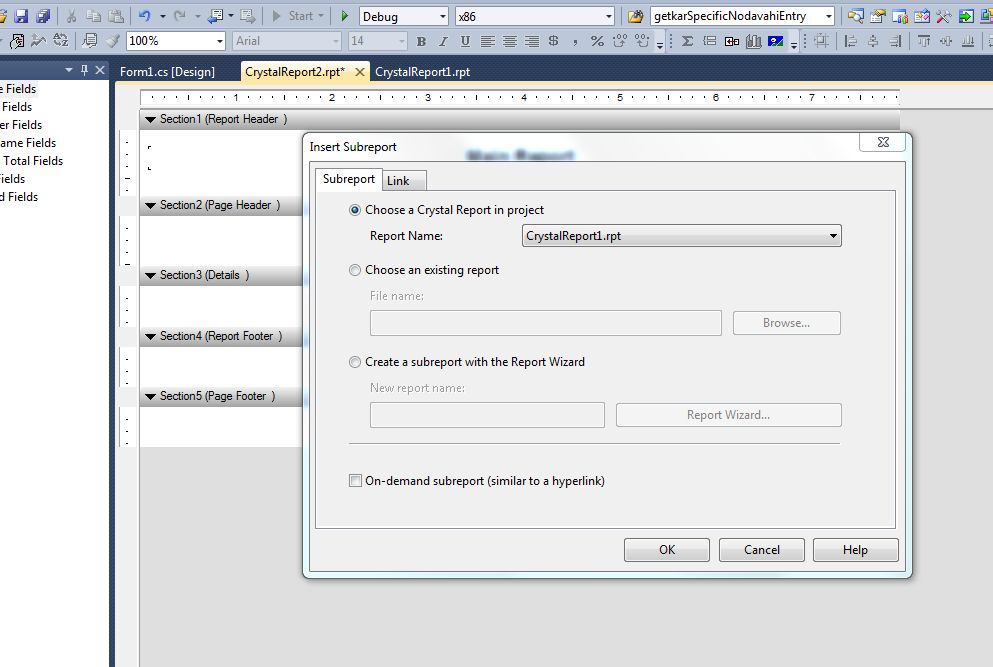Click the Insert Chart icon

754,42
